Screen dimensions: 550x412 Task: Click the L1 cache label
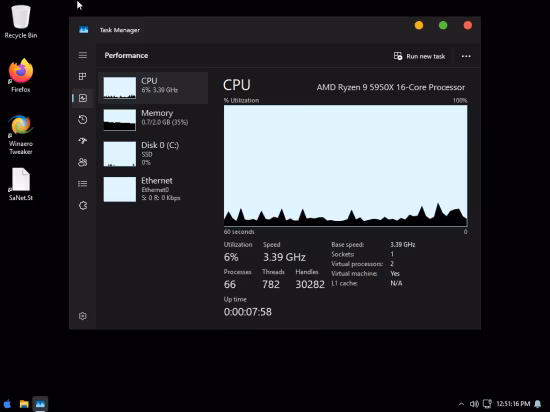(x=344, y=283)
